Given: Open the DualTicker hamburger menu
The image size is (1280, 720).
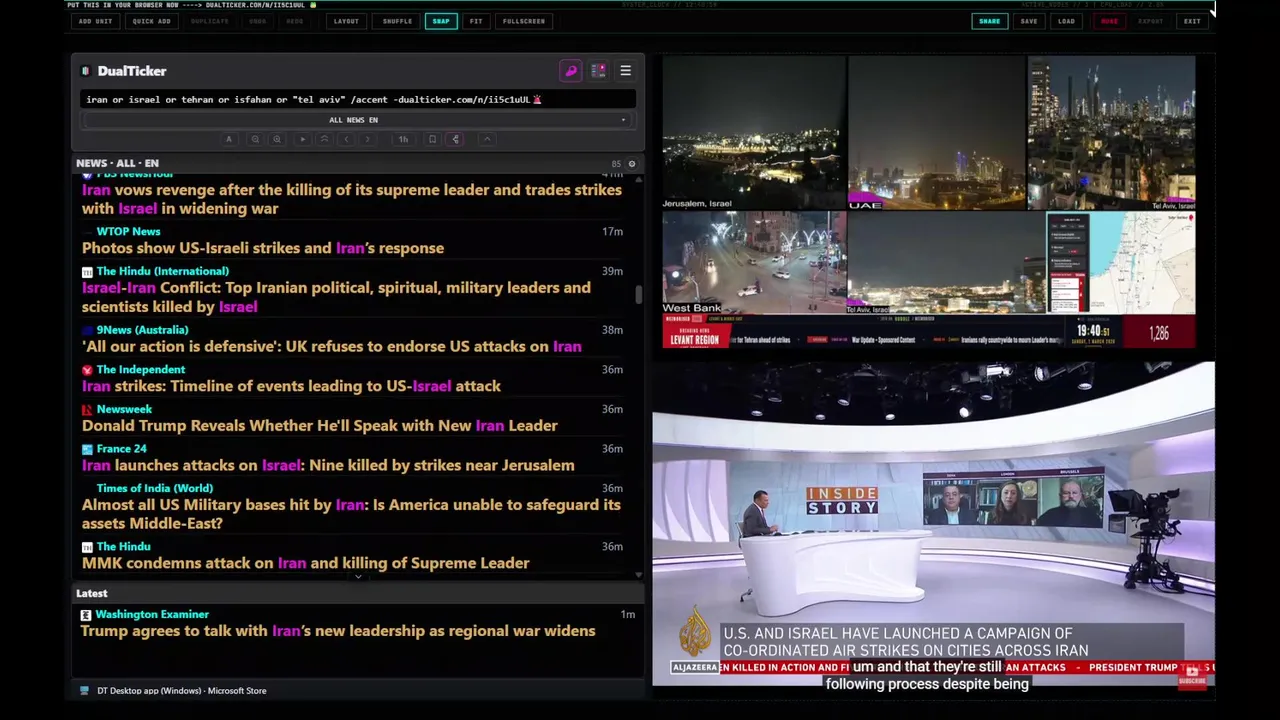Looking at the screenshot, I should click(625, 71).
